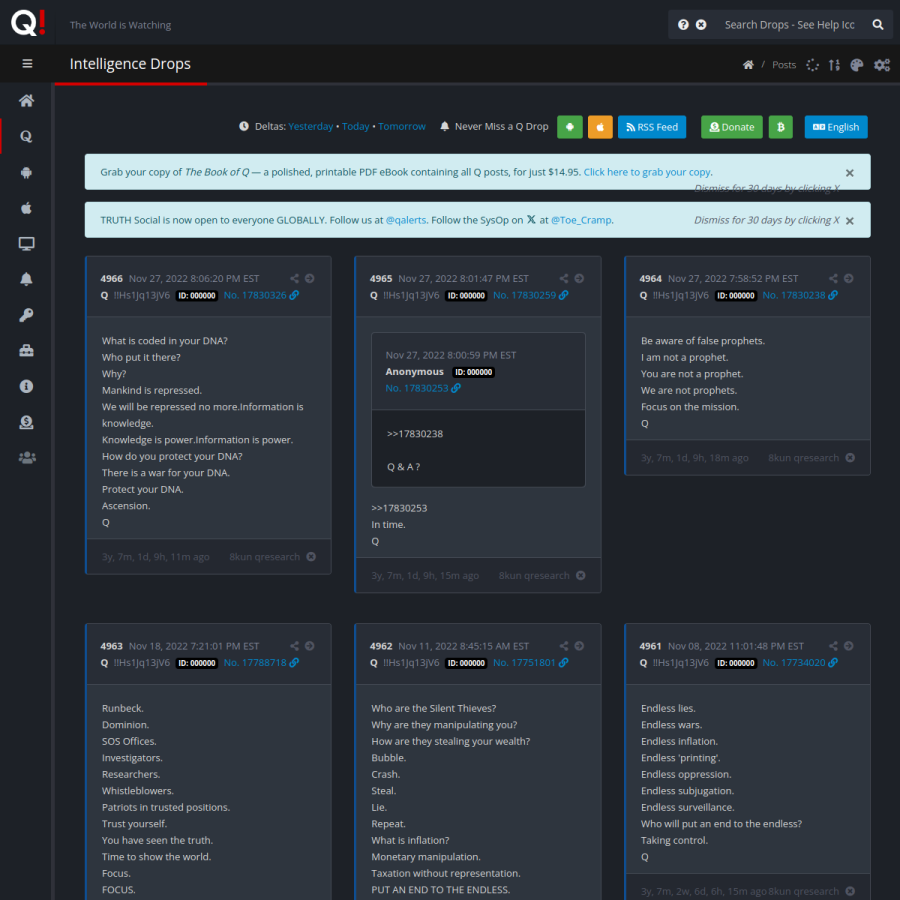Open the sidebar bell alerts icon
This screenshot has width=900, height=900.
tap(26, 280)
